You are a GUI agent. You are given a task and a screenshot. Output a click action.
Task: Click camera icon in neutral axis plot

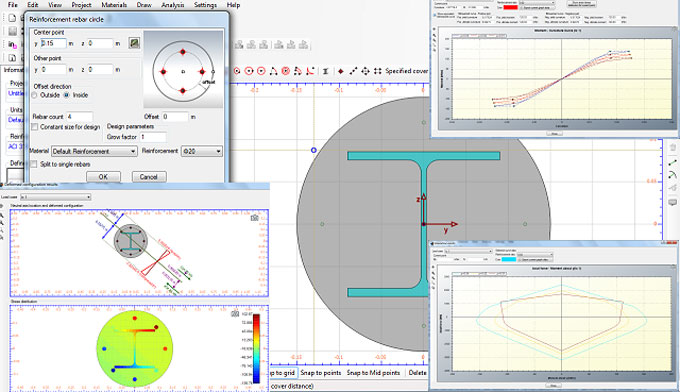pyautogui.click(x=255, y=217)
